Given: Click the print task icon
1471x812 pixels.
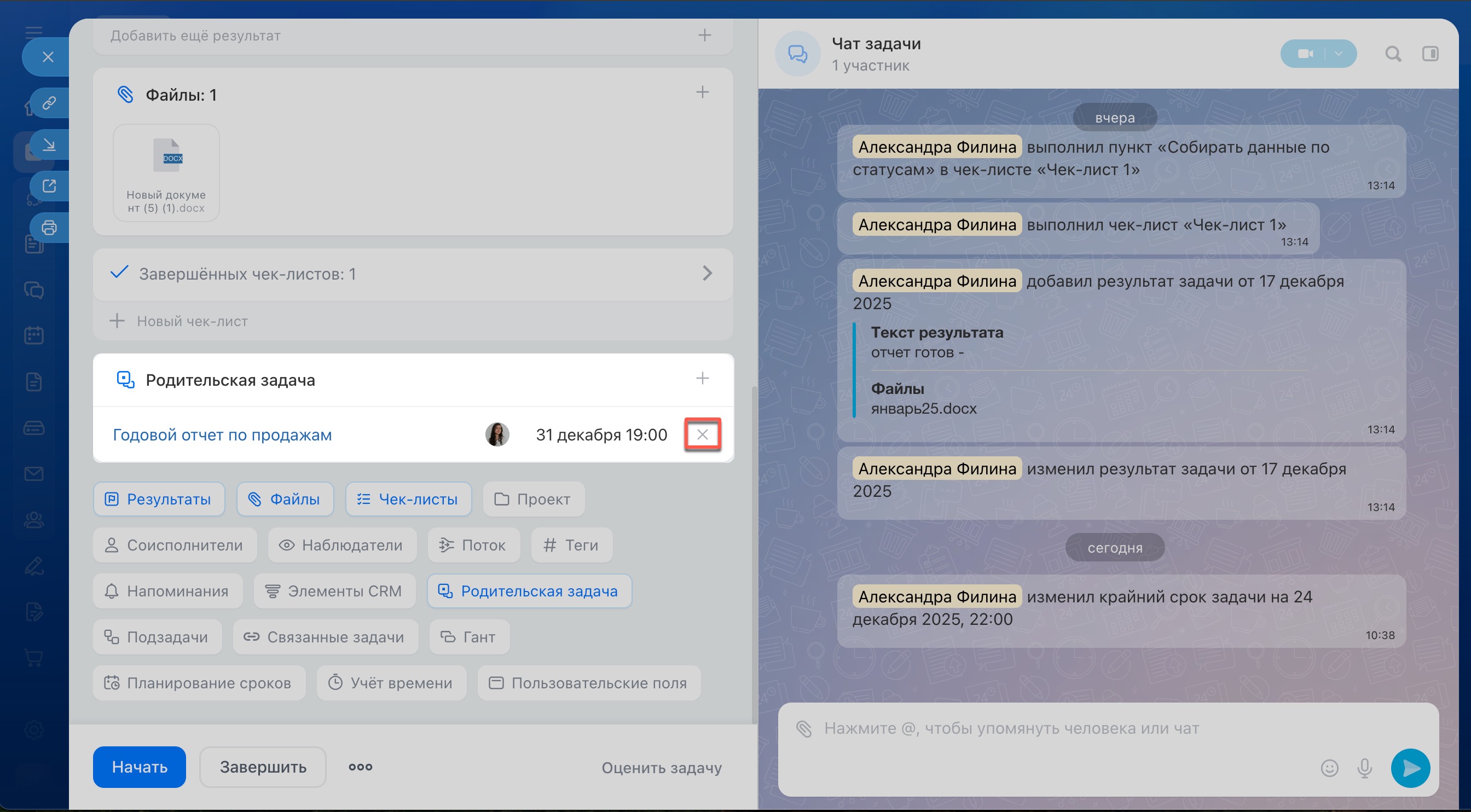Looking at the screenshot, I should point(49,227).
